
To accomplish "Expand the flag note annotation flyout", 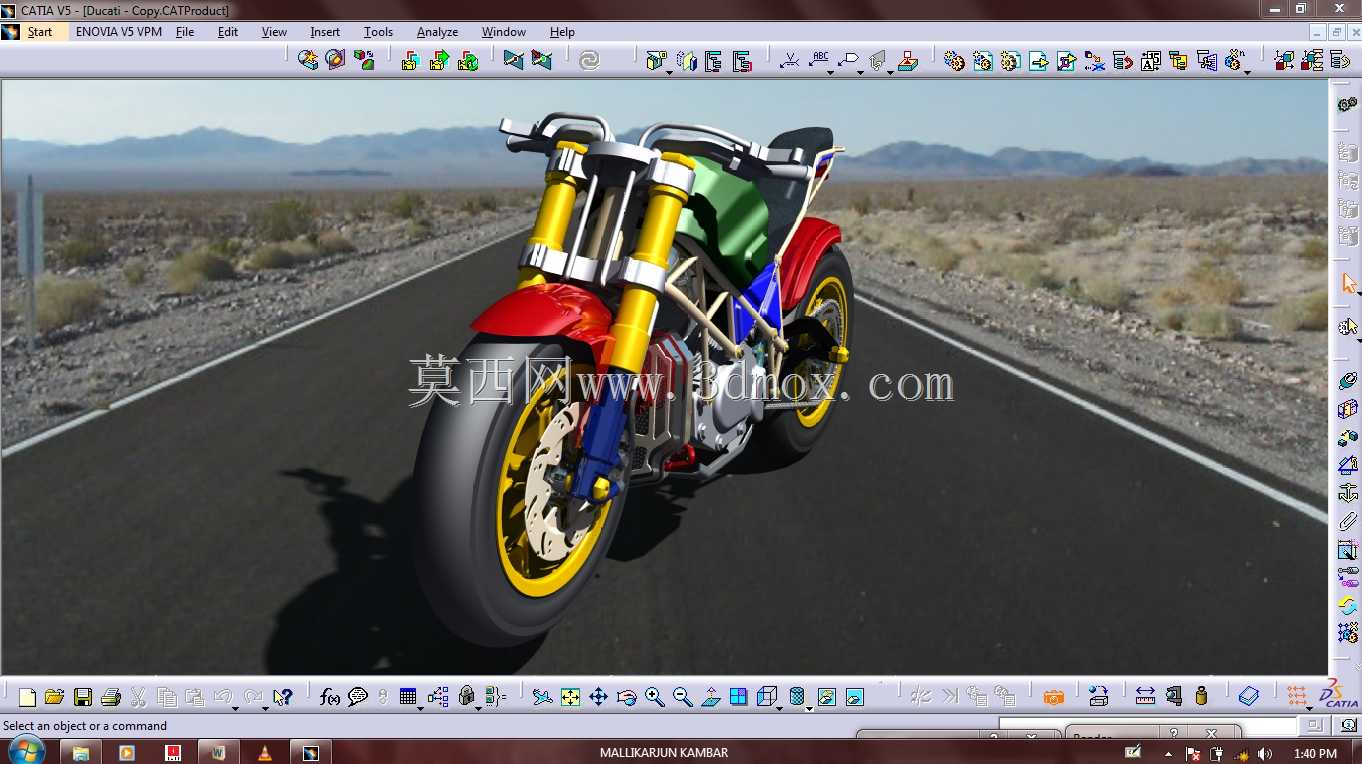I will click(x=860, y=71).
